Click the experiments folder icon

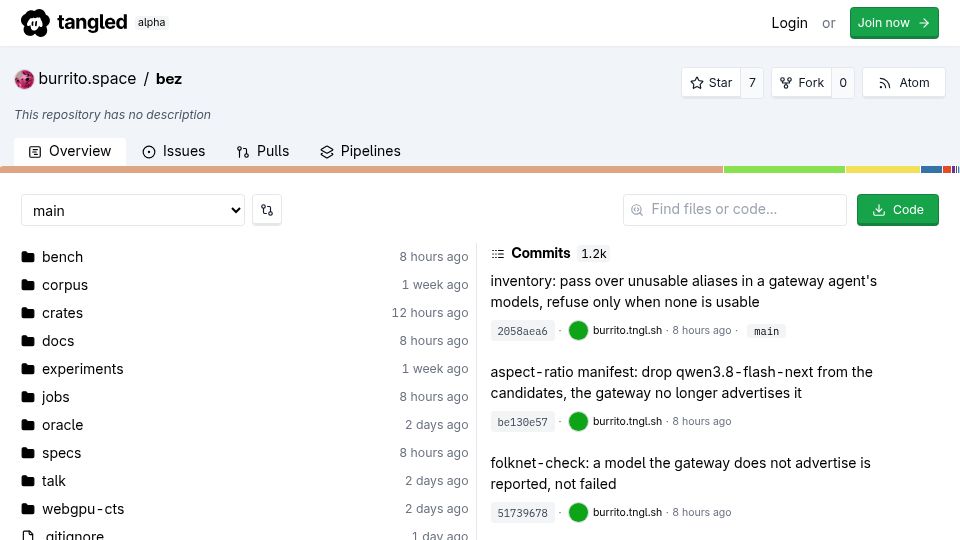coord(28,369)
